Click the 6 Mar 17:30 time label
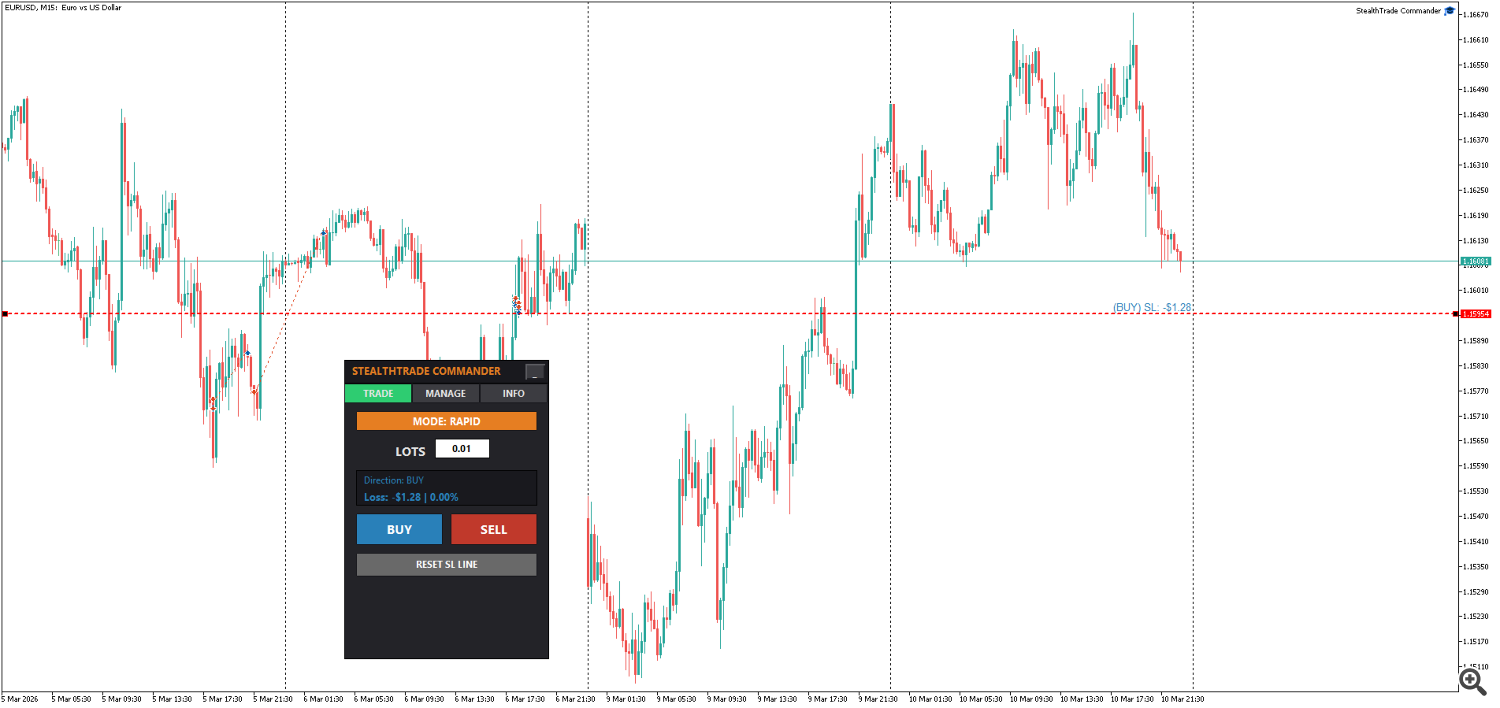 click(x=525, y=699)
